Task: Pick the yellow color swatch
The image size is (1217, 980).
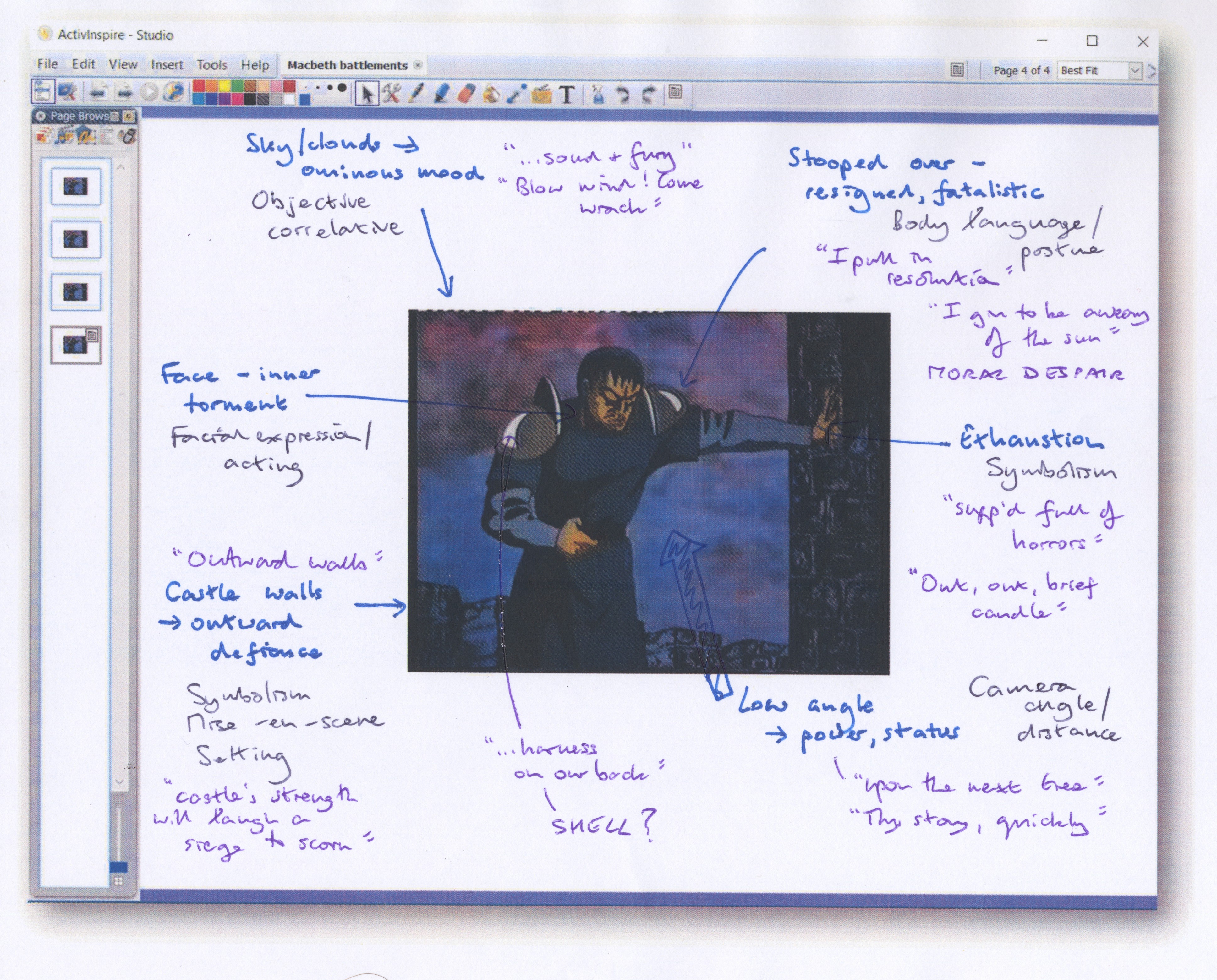Action: coord(224,86)
